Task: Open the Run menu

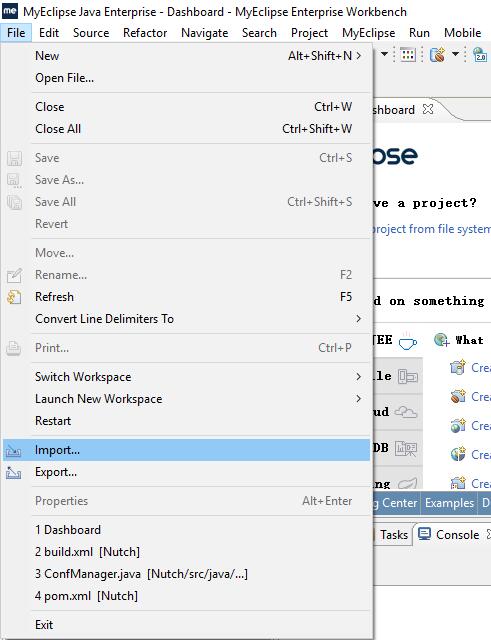Action: 419,33
